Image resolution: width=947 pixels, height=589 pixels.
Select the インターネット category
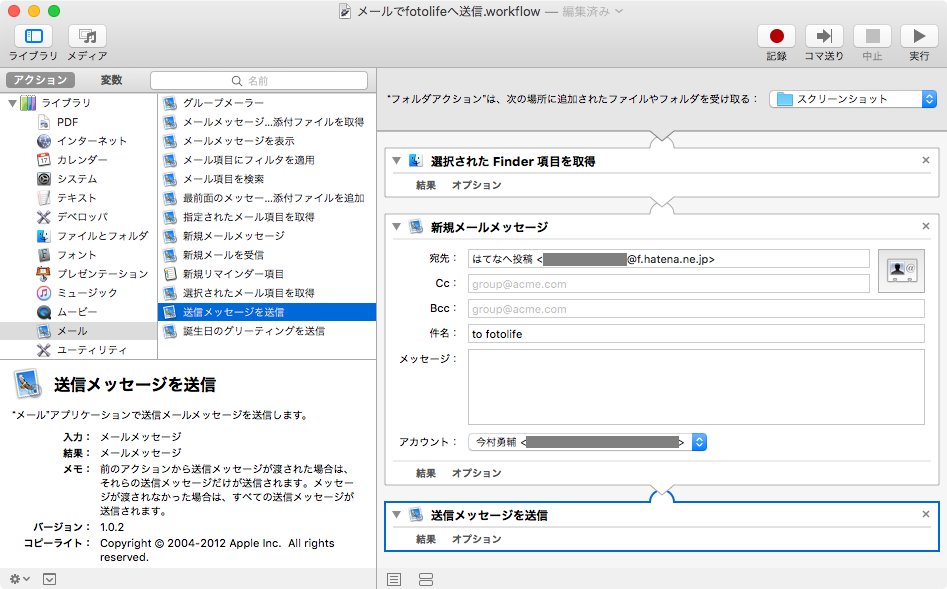click(x=92, y=141)
